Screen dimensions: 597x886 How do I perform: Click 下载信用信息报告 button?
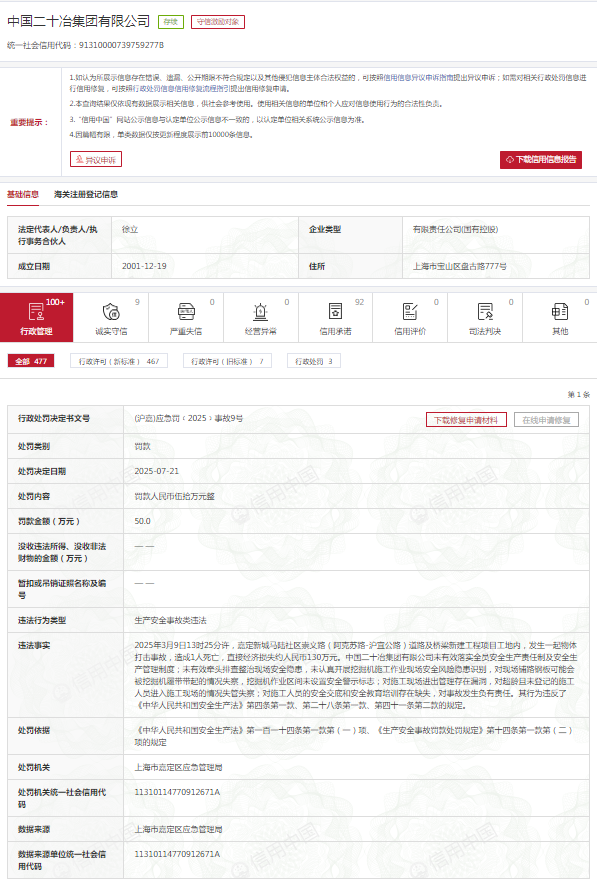click(541, 159)
